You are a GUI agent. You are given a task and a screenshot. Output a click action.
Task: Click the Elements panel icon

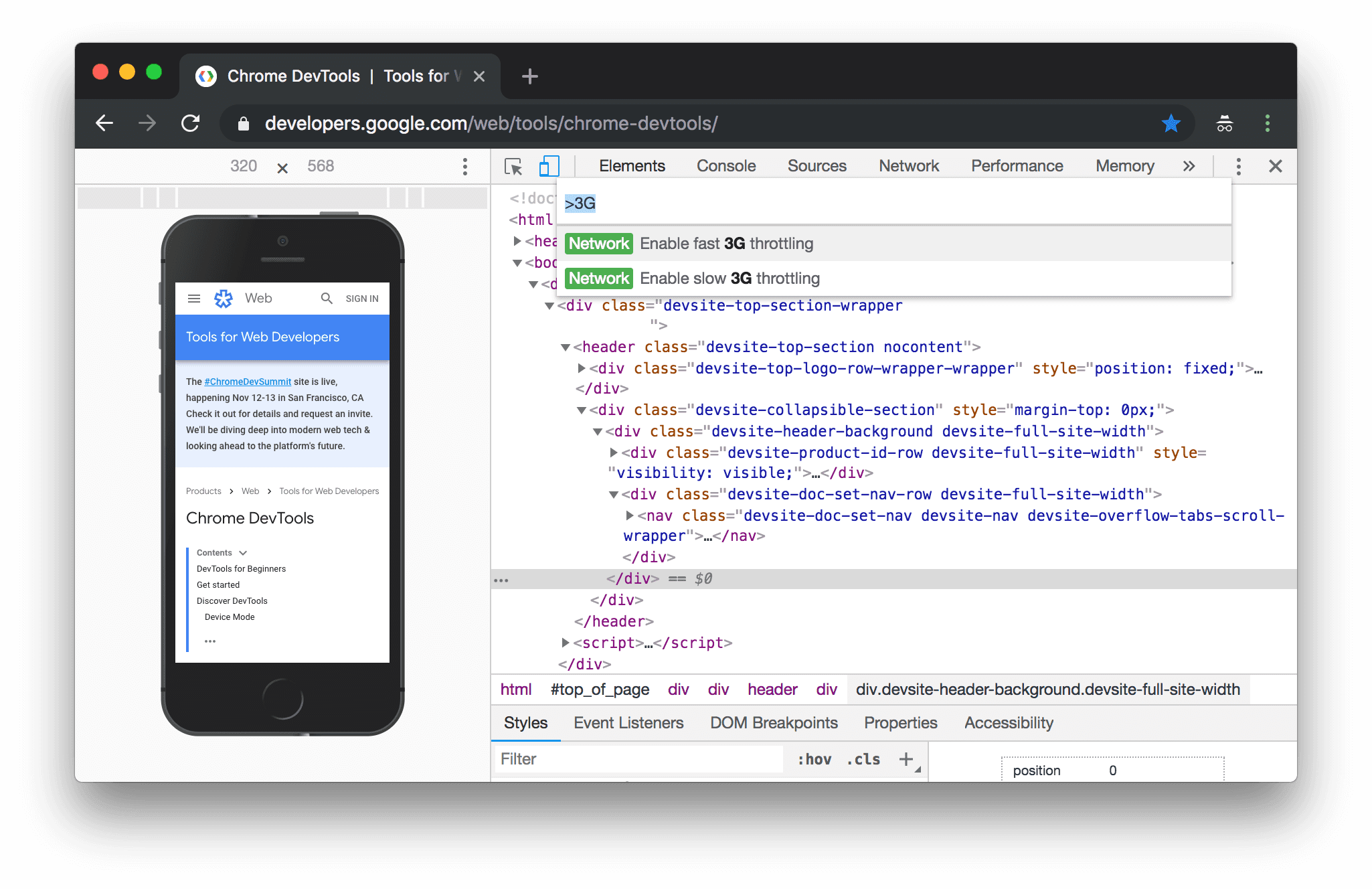(x=632, y=166)
